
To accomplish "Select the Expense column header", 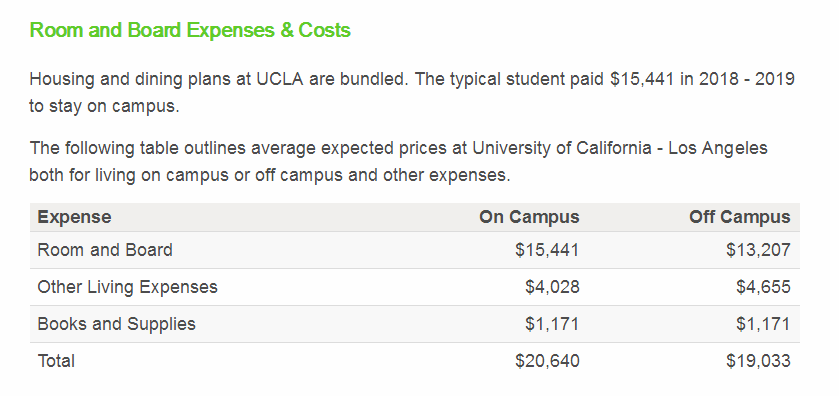I will pos(74,217).
